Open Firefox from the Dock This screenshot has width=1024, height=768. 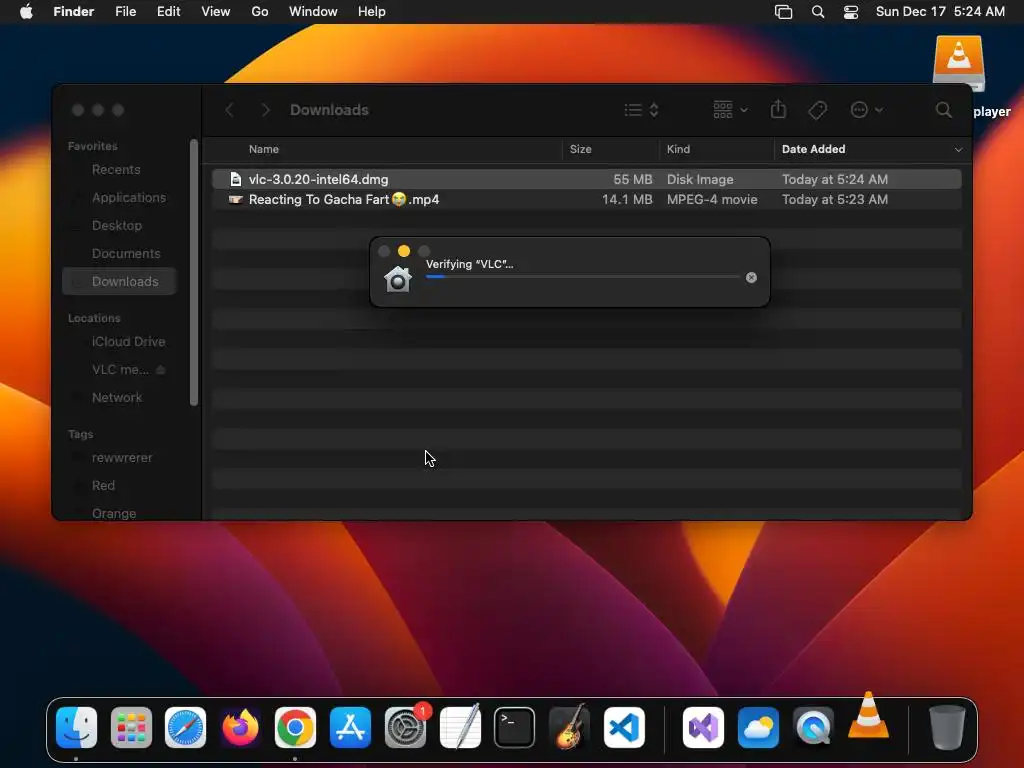(240, 728)
